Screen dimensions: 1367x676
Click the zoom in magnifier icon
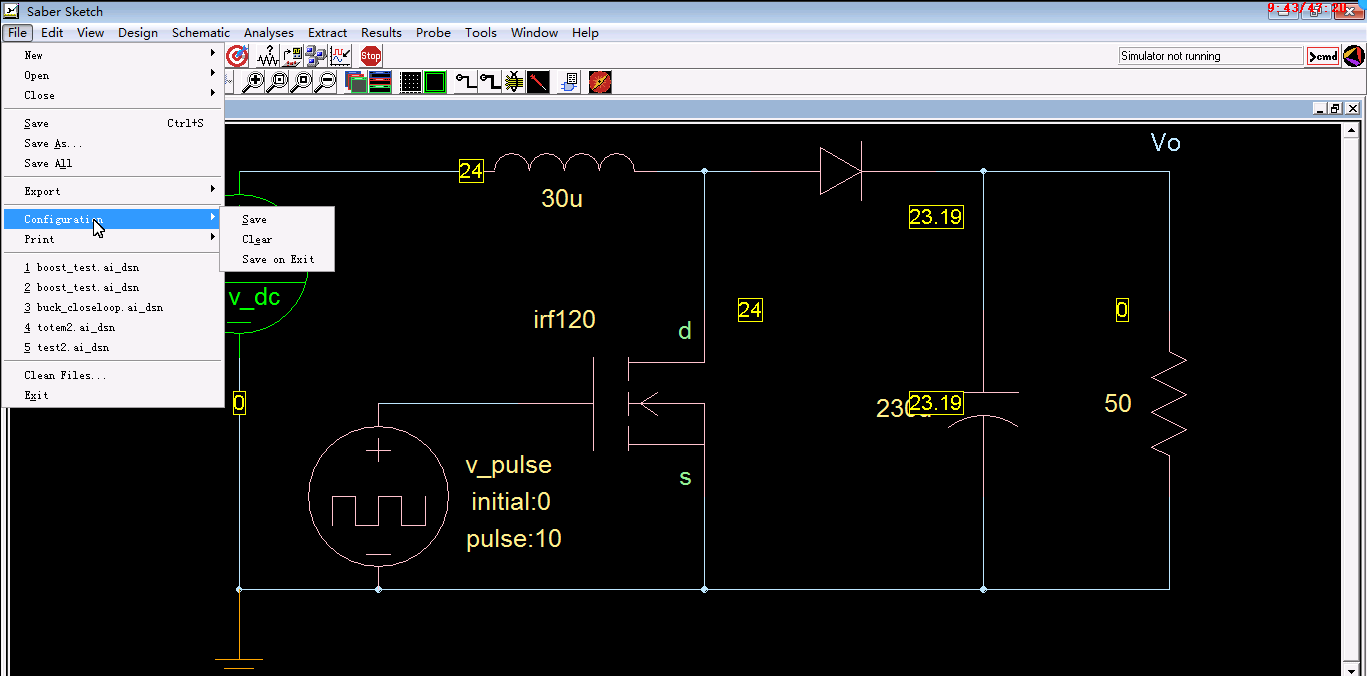pos(254,82)
